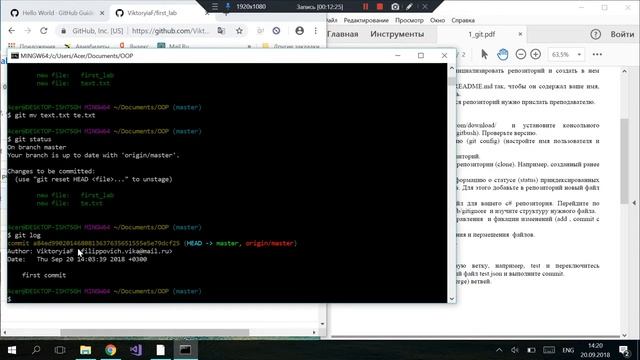
Task: Minimize the MINGW64 terminal window
Action: pyautogui.click(x=398, y=56)
